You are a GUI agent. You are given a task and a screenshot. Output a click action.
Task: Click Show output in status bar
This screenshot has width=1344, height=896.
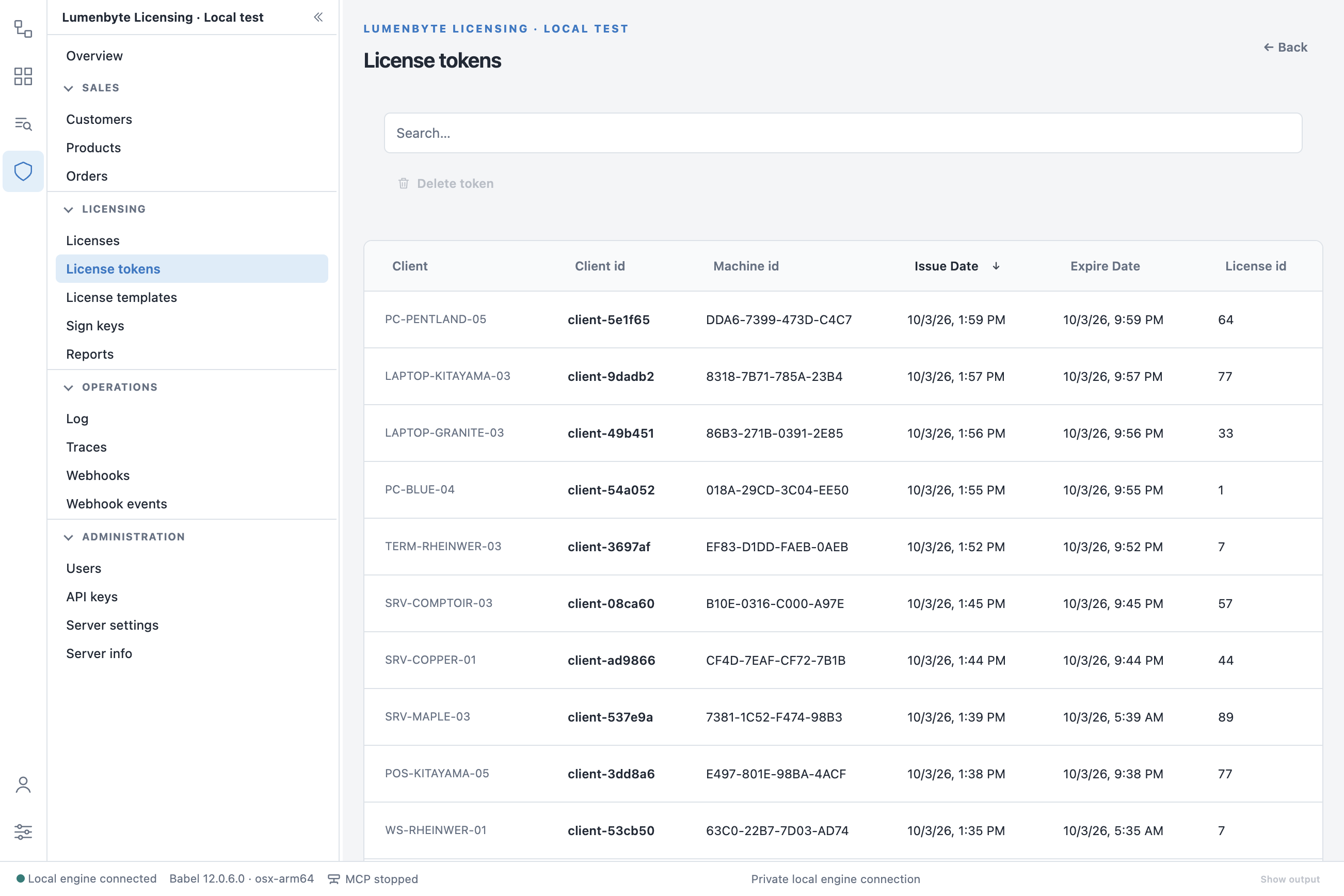tap(1290, 879)
